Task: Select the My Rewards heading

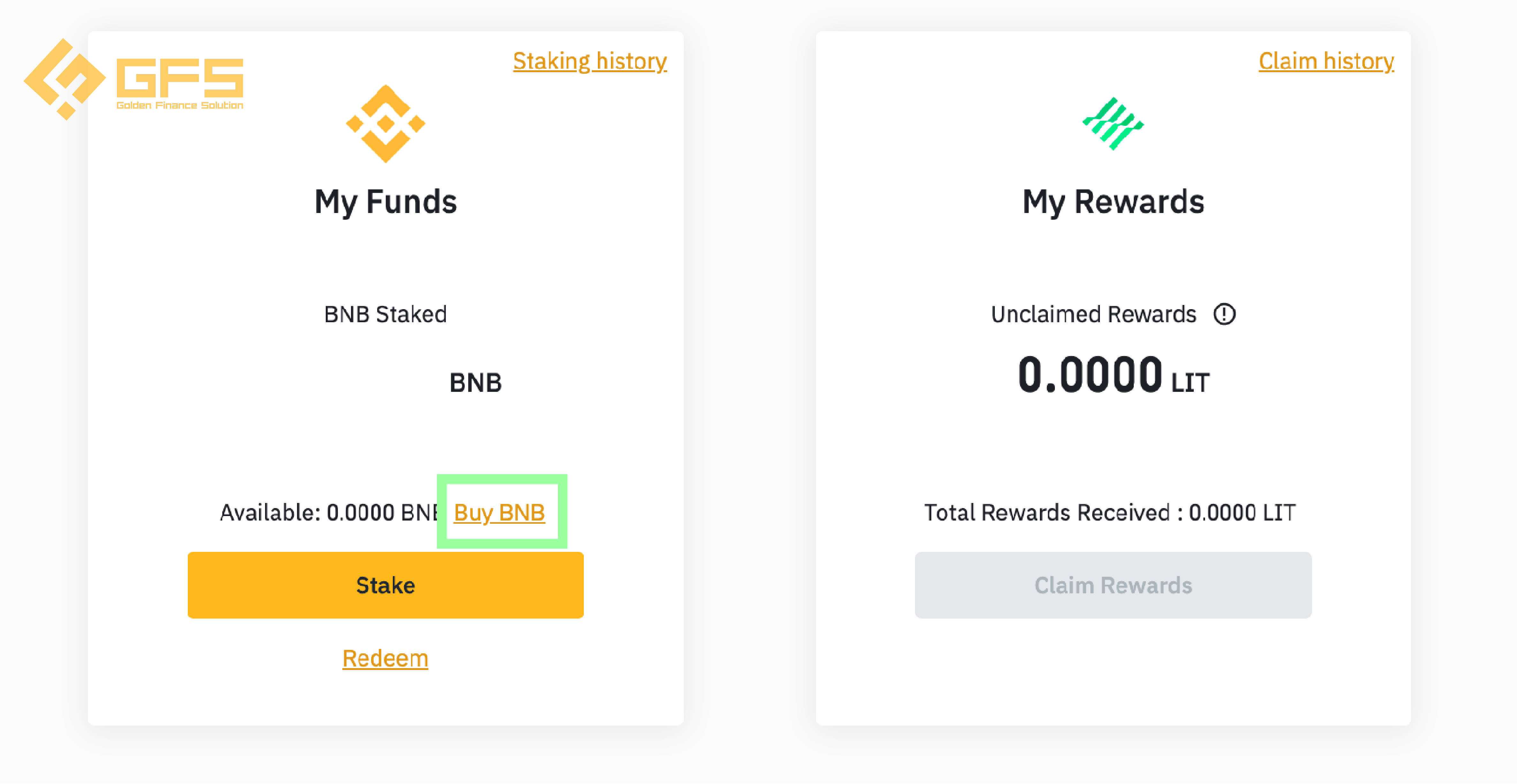Action: [1112, 202]
